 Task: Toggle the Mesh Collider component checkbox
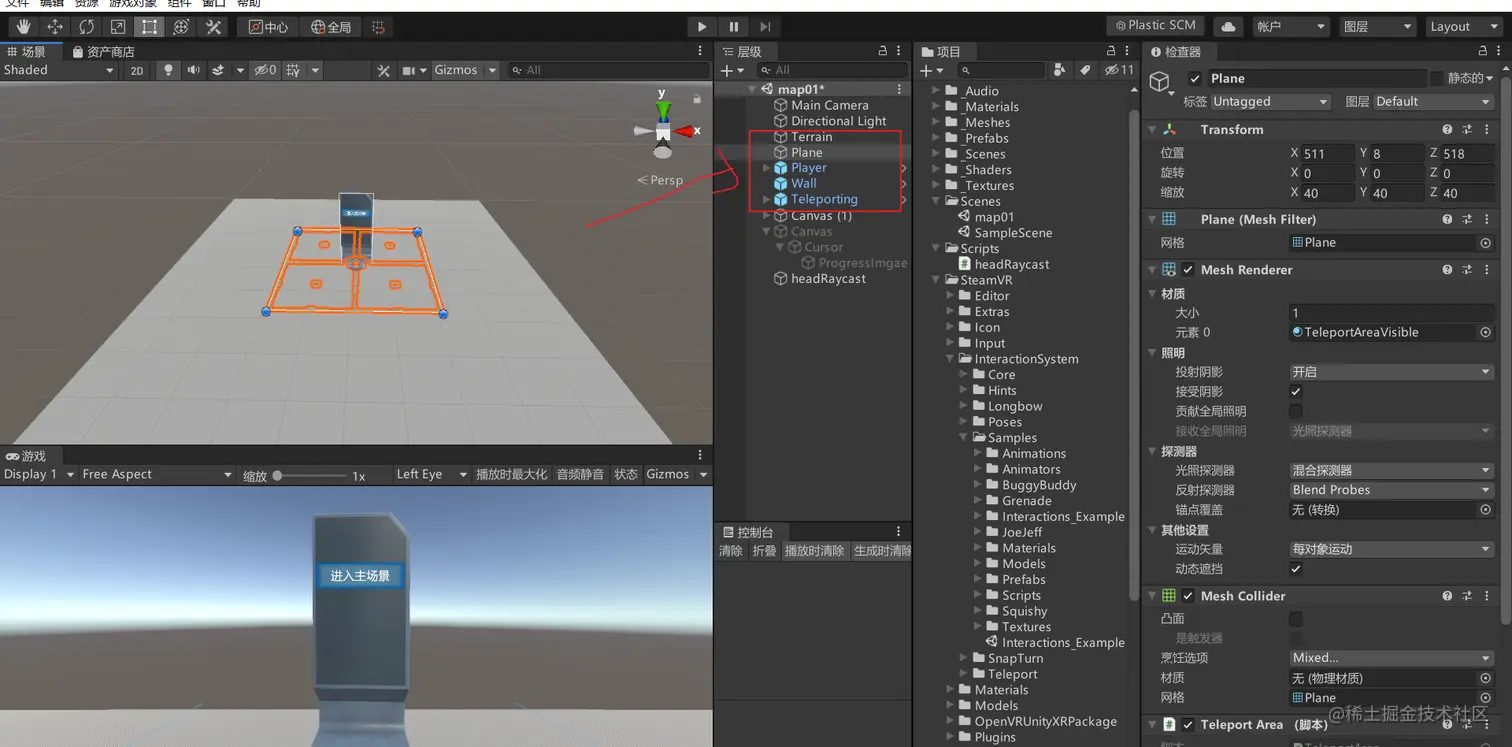(x=1188, y=596)
